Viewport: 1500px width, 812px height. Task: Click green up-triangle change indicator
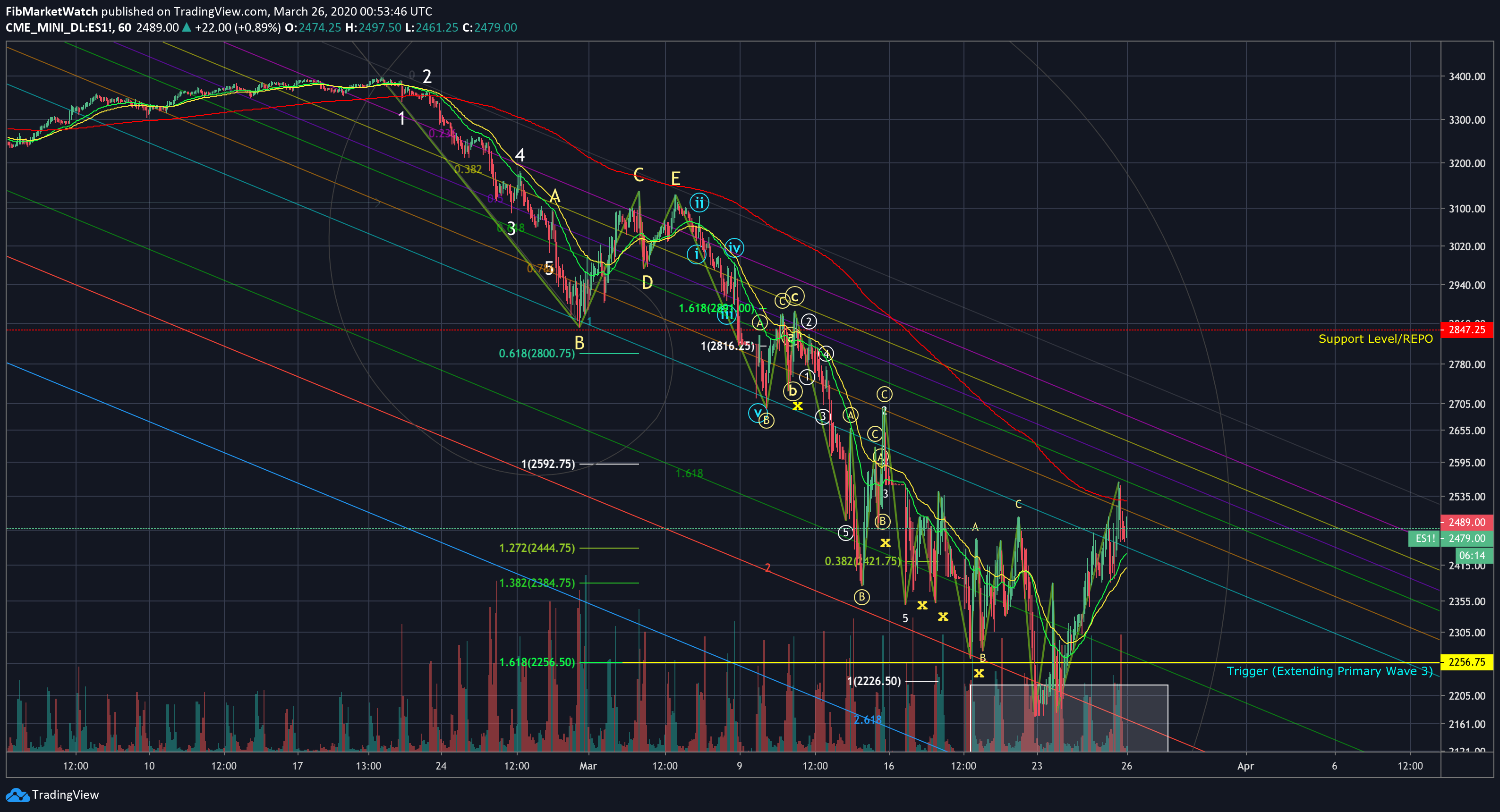187,27
